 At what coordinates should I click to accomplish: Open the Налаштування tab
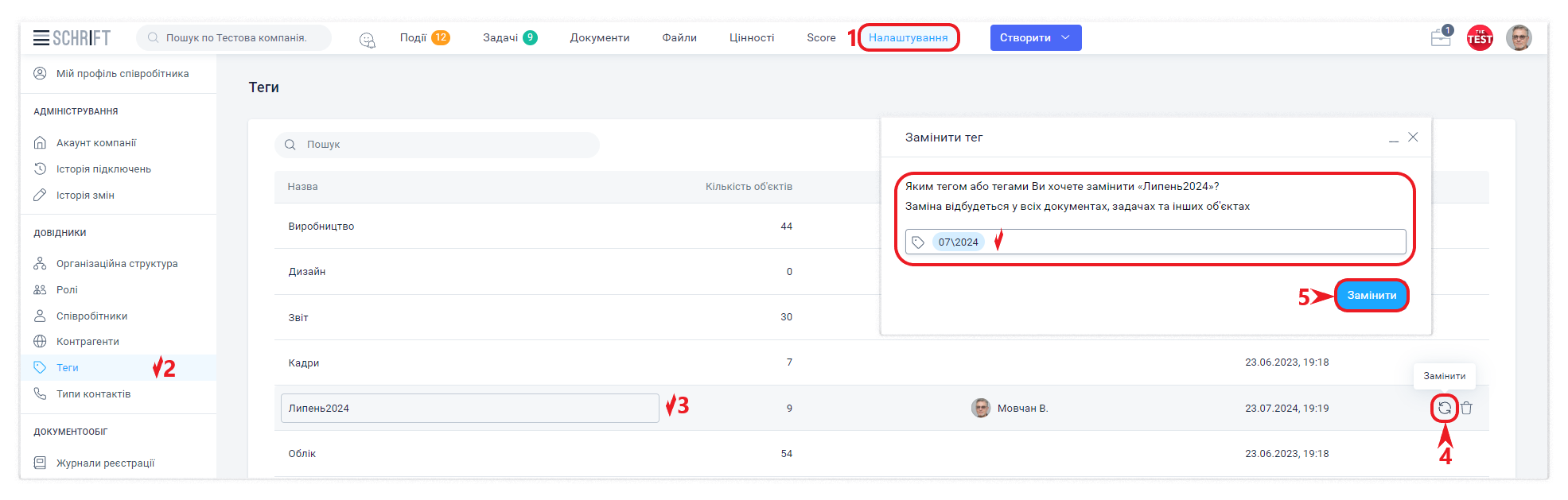click(908, 37)
